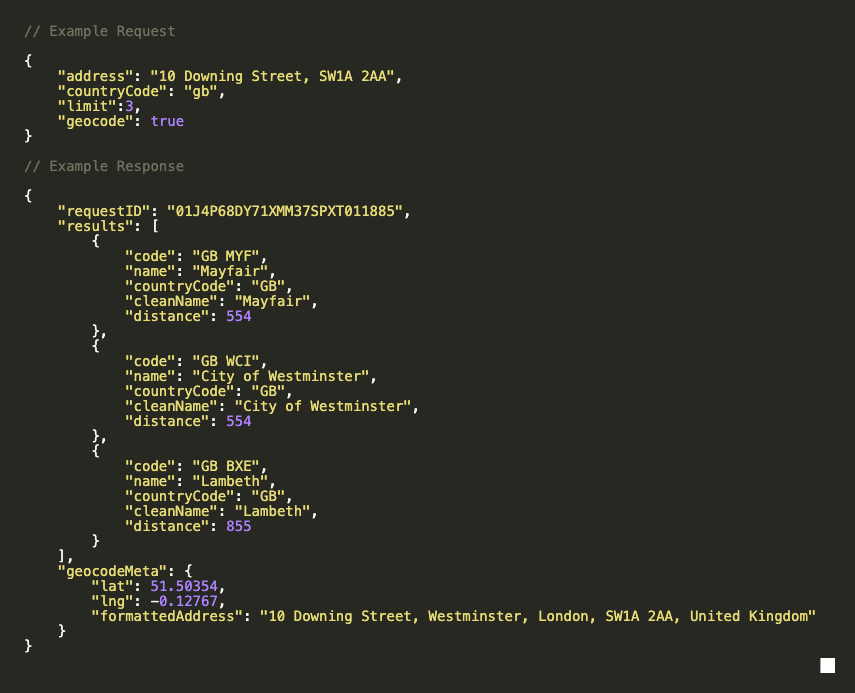
Task: Click the cleanName value "Mayfair"
Action: tap(276, 301)
